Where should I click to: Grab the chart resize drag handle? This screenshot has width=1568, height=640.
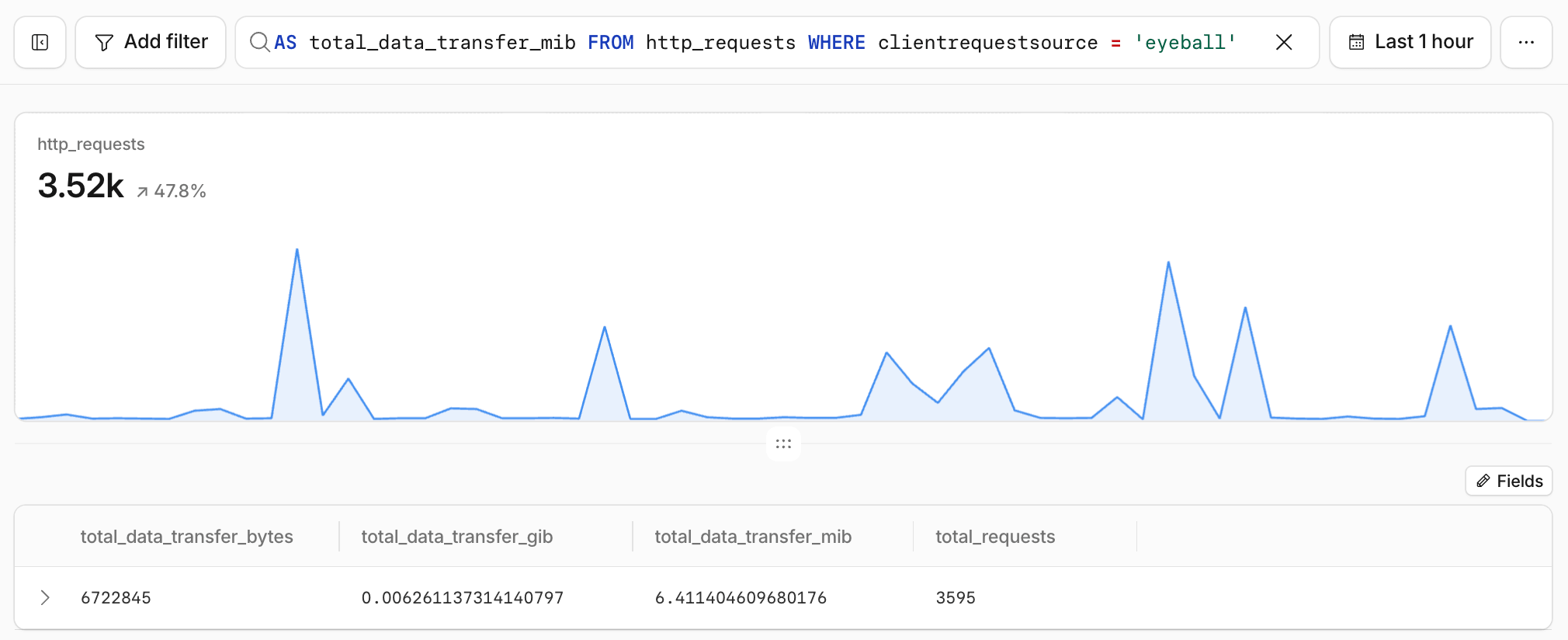[783, 444]
